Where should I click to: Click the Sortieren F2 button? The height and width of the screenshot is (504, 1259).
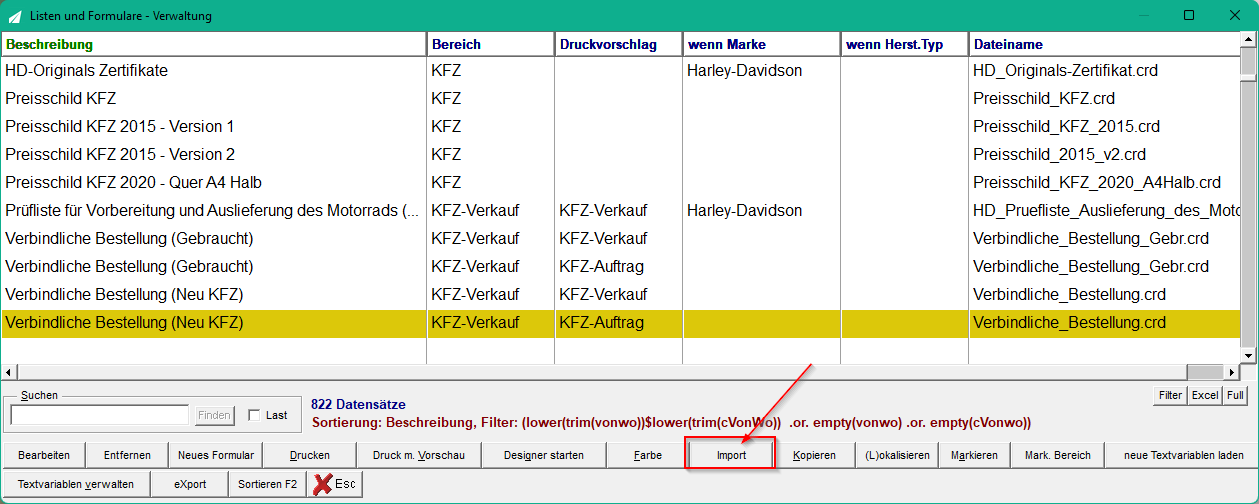[x=267, y=484]
